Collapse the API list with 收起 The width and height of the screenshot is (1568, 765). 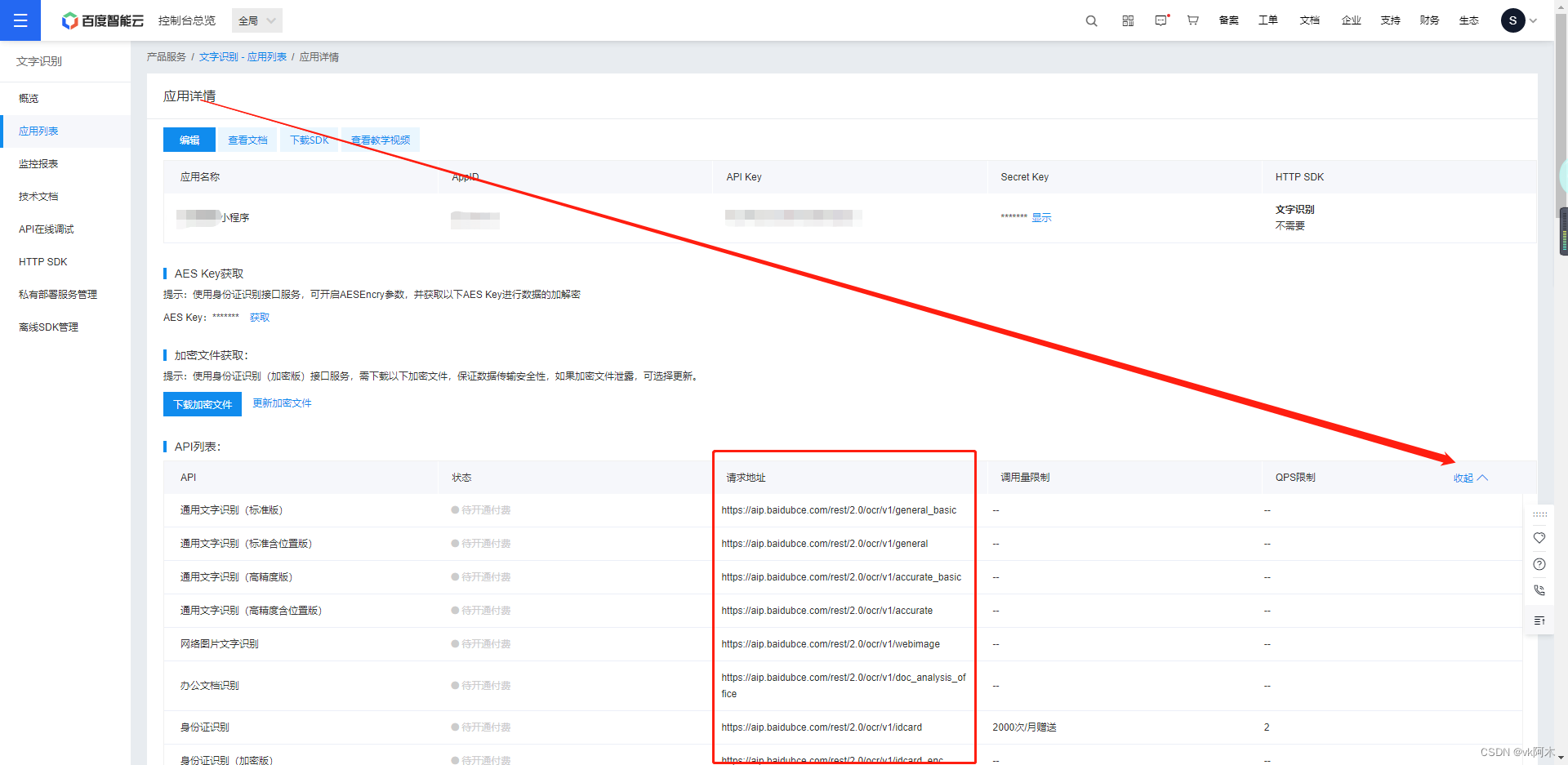coord(1470,478)
